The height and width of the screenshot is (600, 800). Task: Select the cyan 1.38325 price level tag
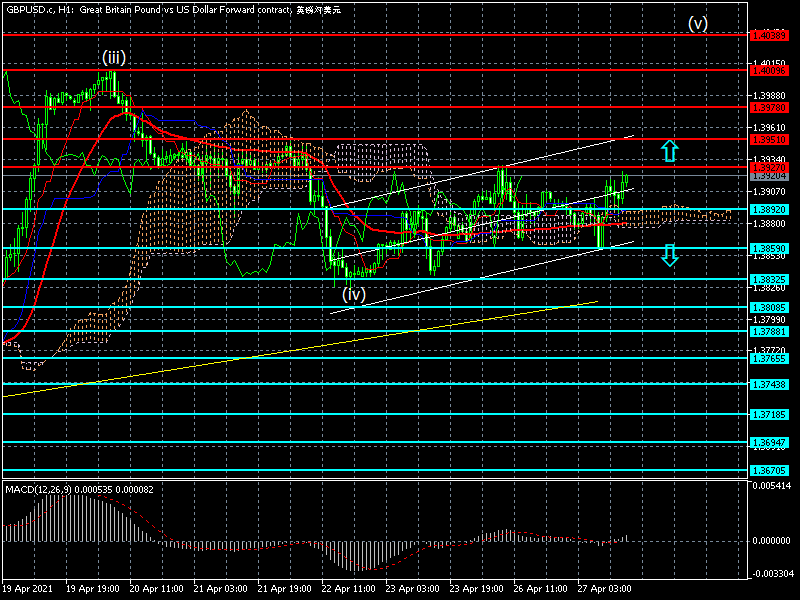point(769,279)
